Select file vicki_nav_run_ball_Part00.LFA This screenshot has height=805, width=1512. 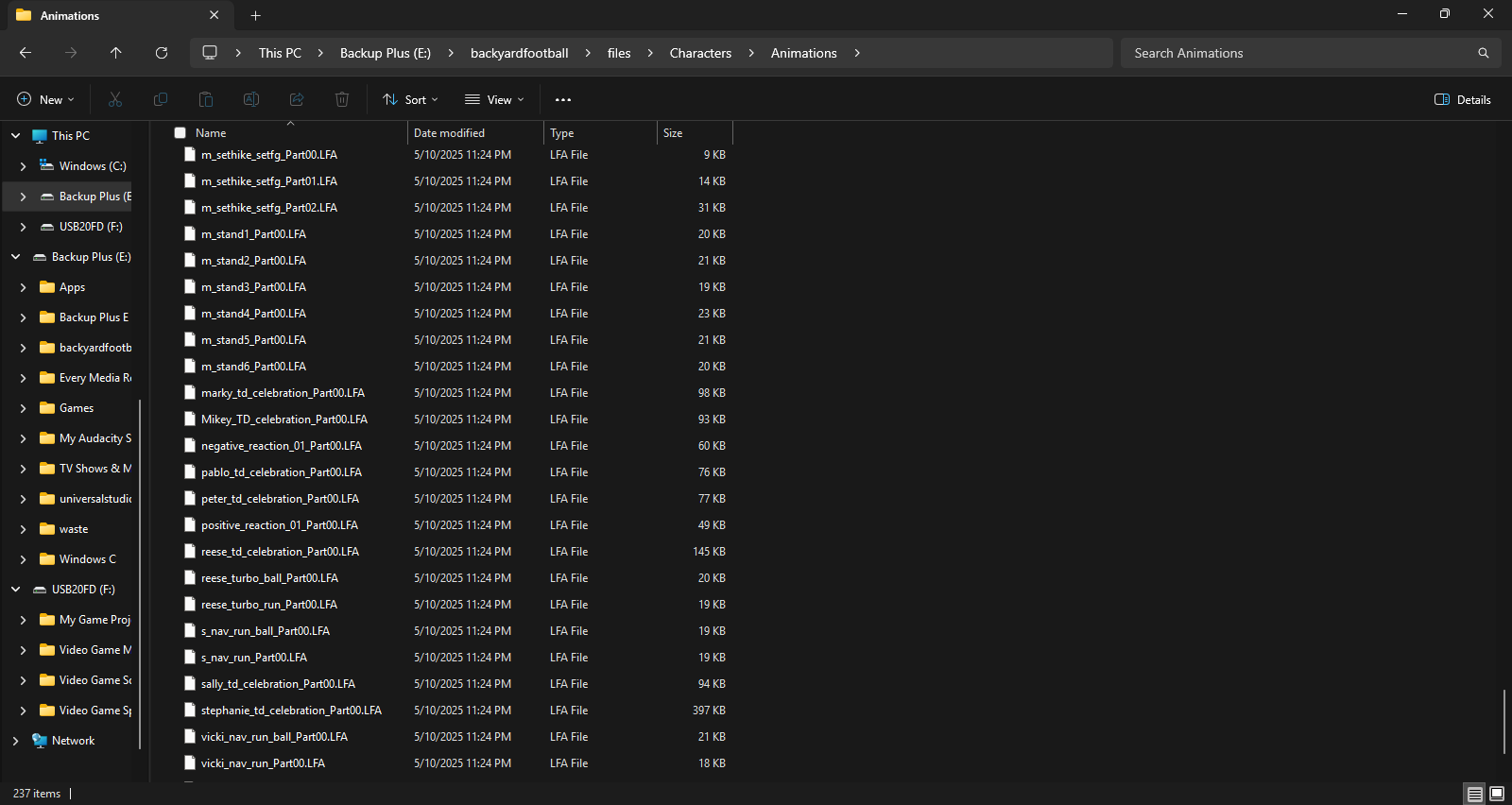(274, 737)
